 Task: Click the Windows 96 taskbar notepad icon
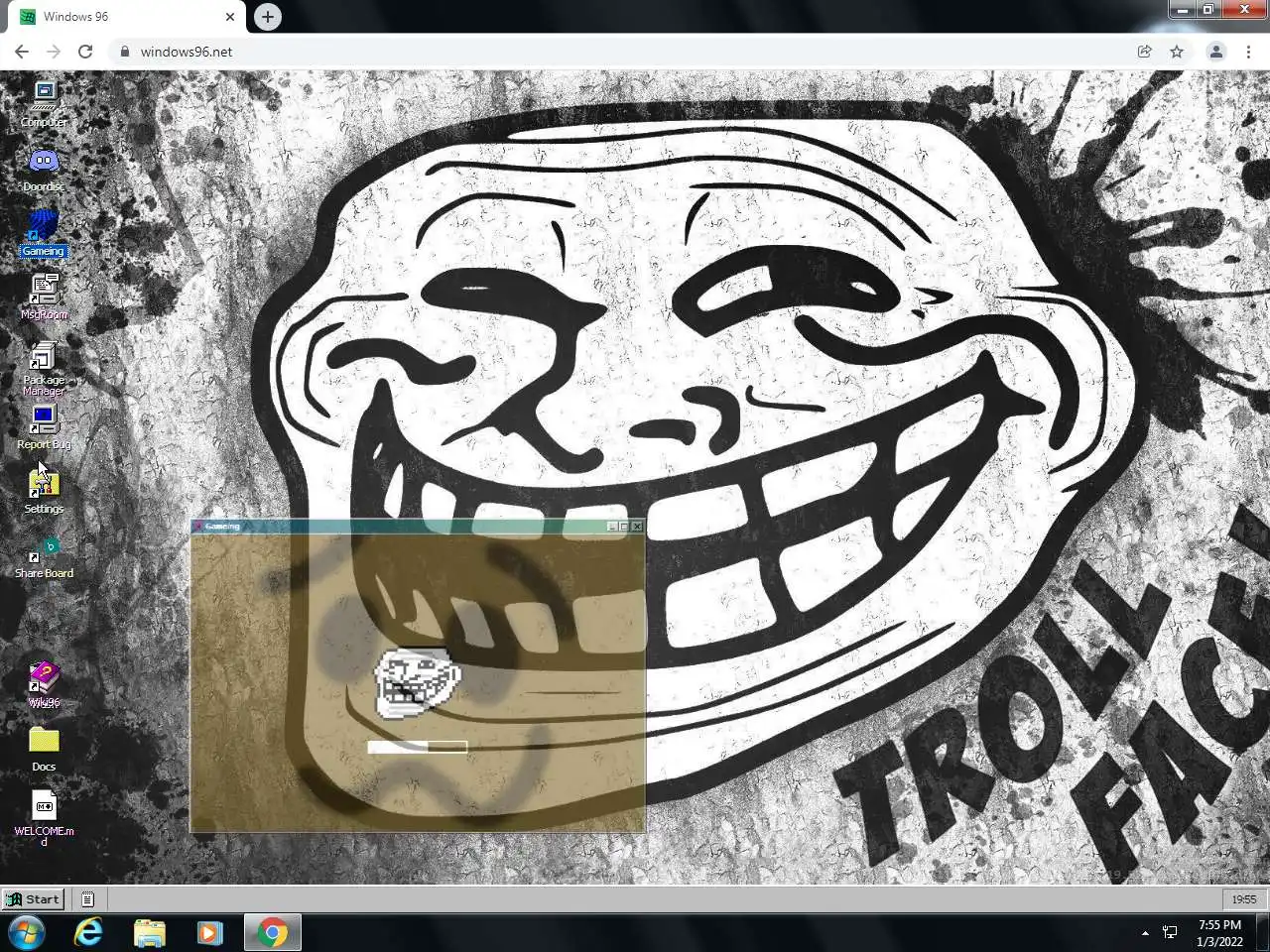pyautogui.click(x=87, y=899)
